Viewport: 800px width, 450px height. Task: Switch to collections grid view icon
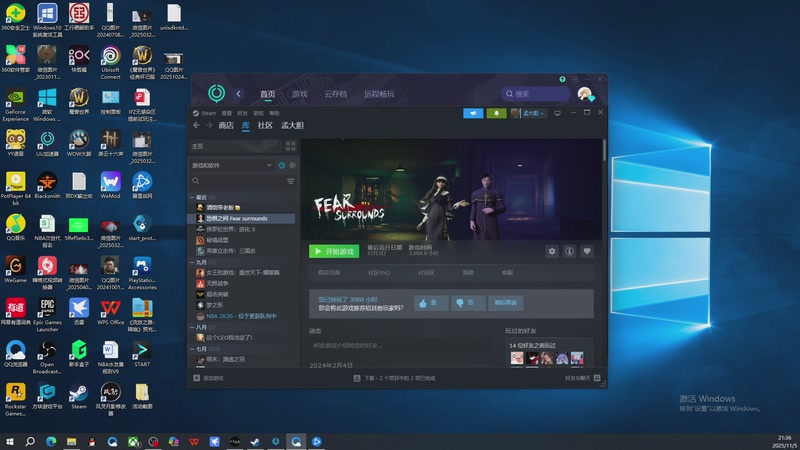291,146
